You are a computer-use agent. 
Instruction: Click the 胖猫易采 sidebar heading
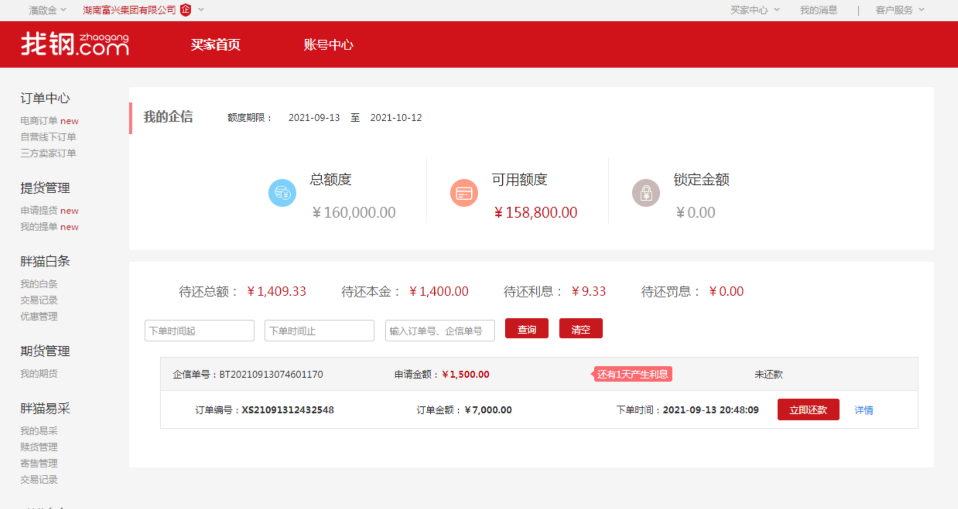coord(45,408)
